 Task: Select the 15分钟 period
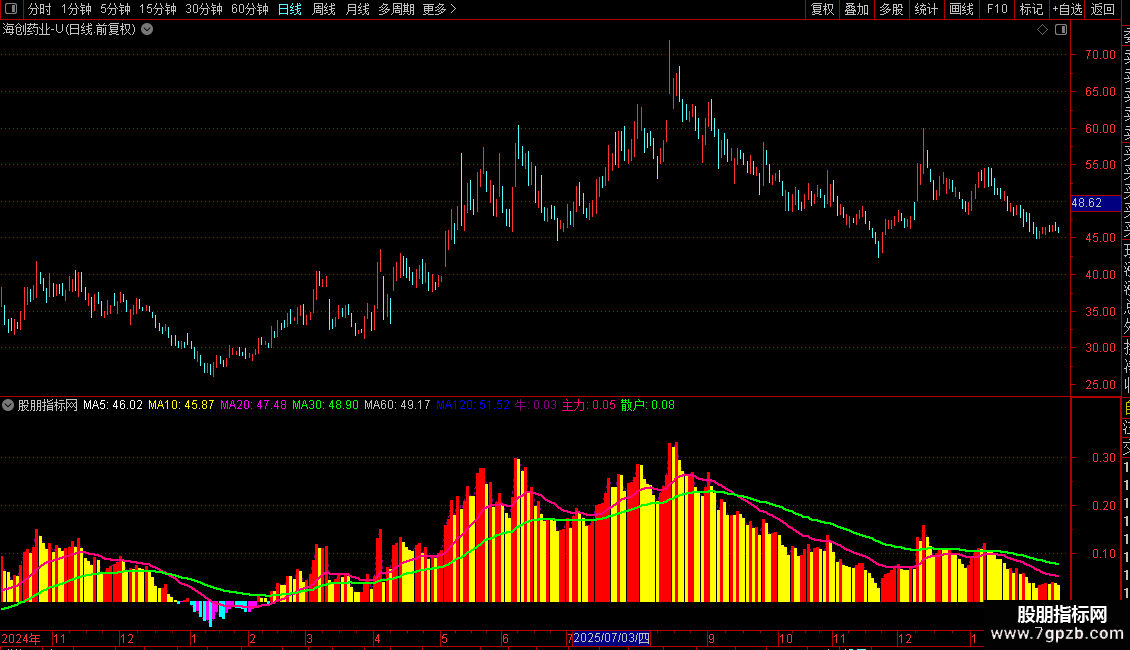[x=158, y=9]
